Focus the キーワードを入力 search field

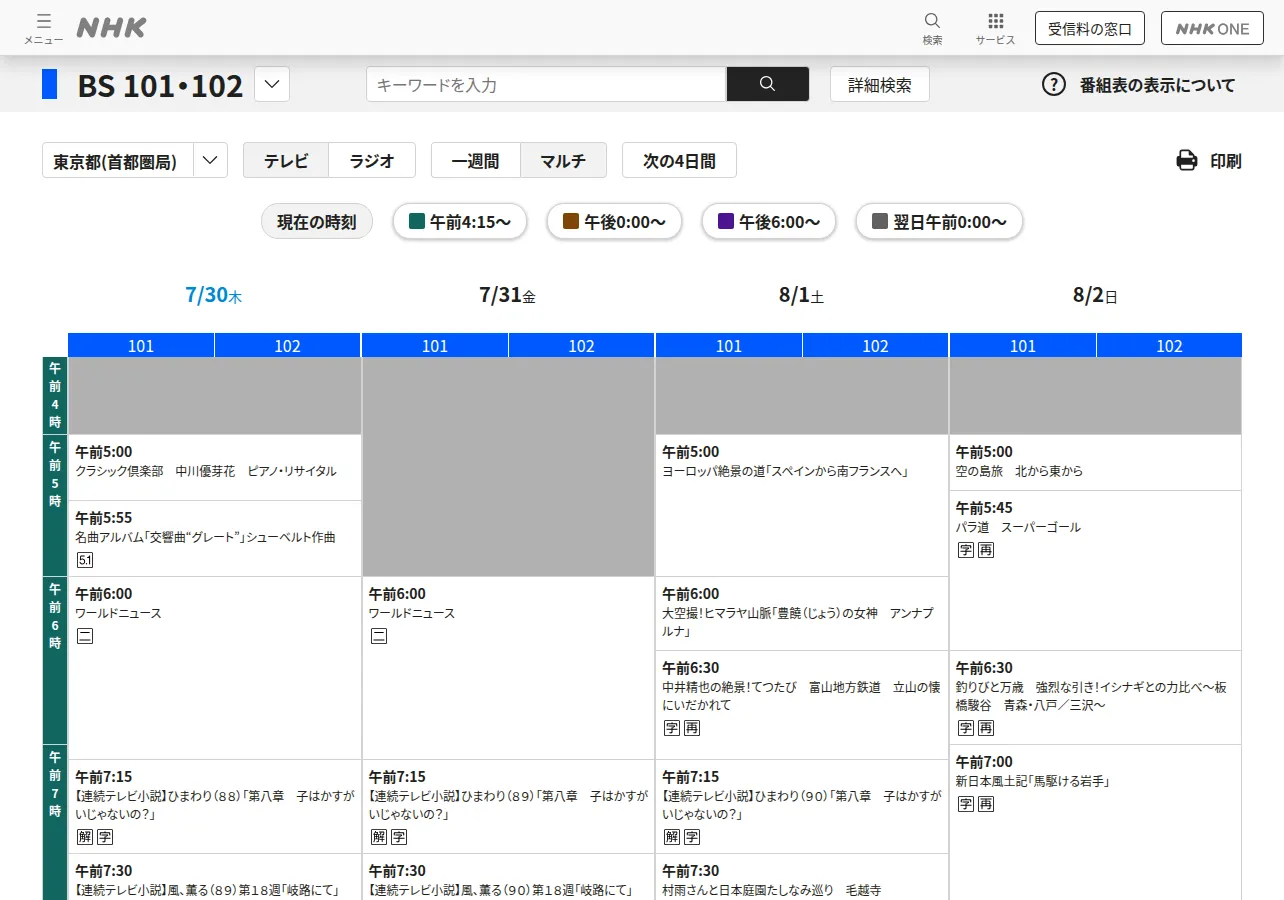(x=546, y=84)
